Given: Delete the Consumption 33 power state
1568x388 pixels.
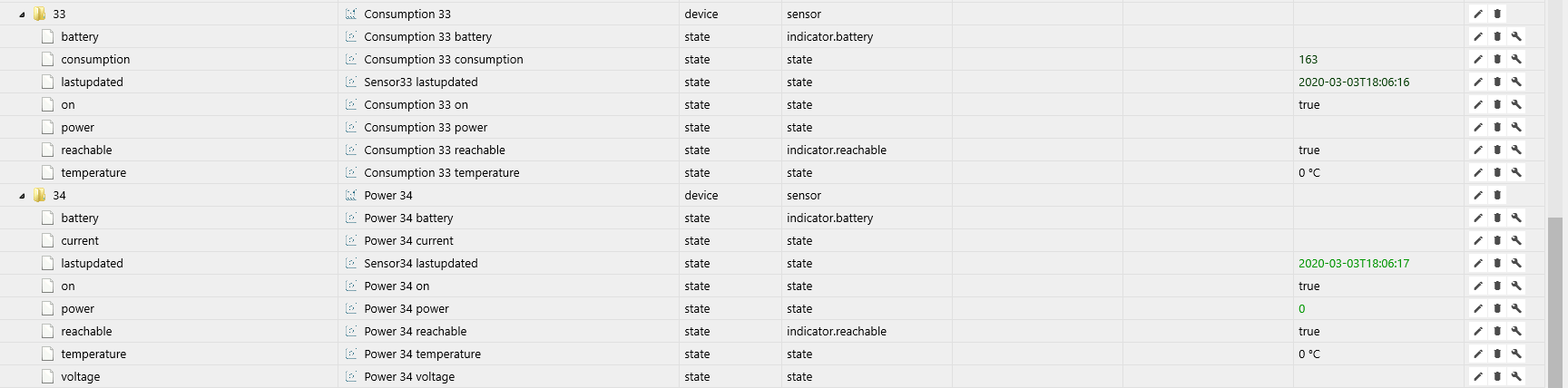Looking at the screenshot, I should [1497, 127].
